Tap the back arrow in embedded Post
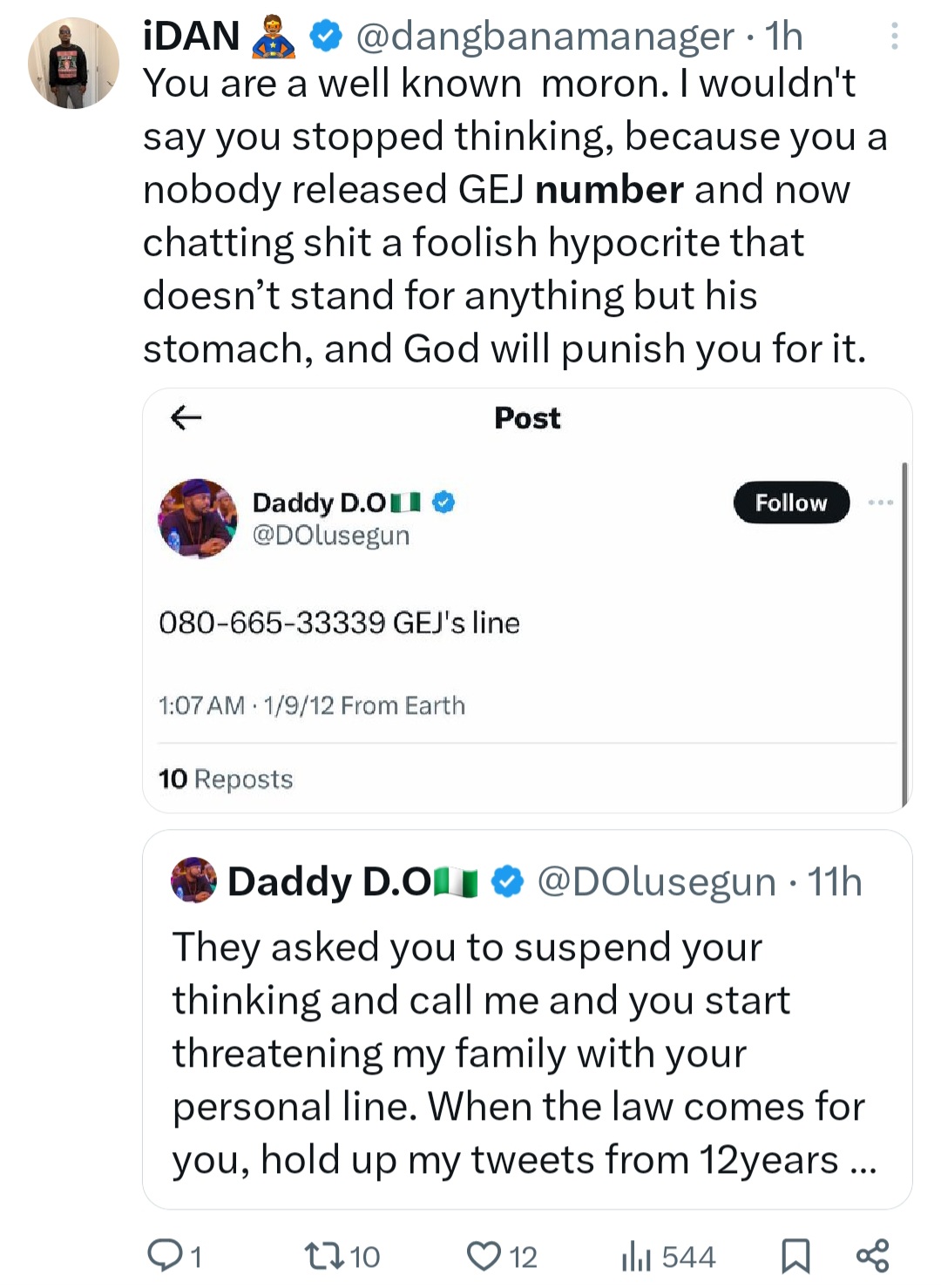 pyautogui.click(x=186, y=418)
